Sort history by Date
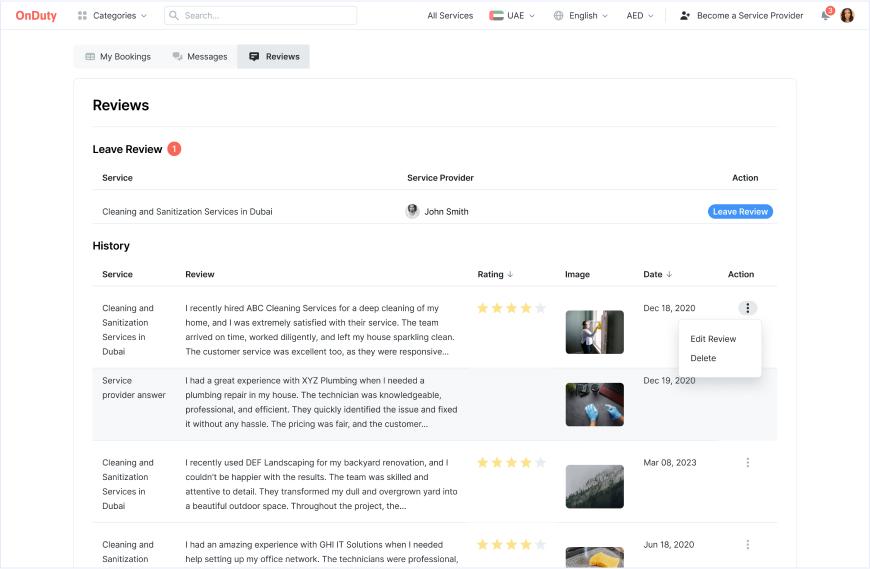 (657, 274)
